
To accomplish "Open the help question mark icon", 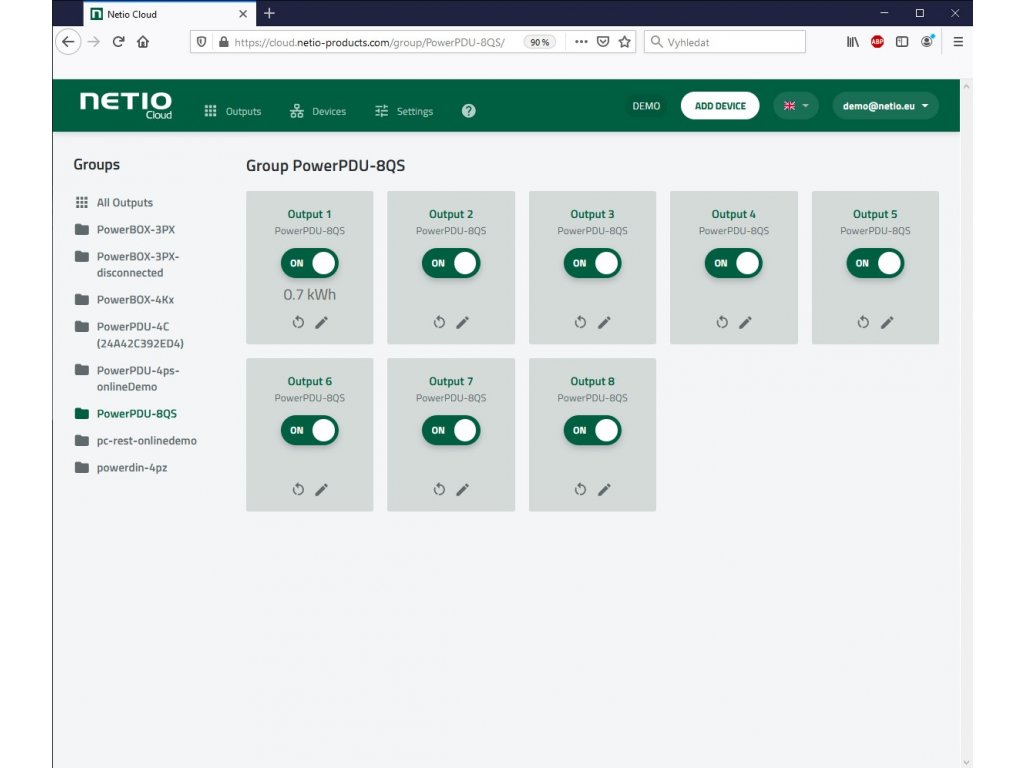I will 468,111.
